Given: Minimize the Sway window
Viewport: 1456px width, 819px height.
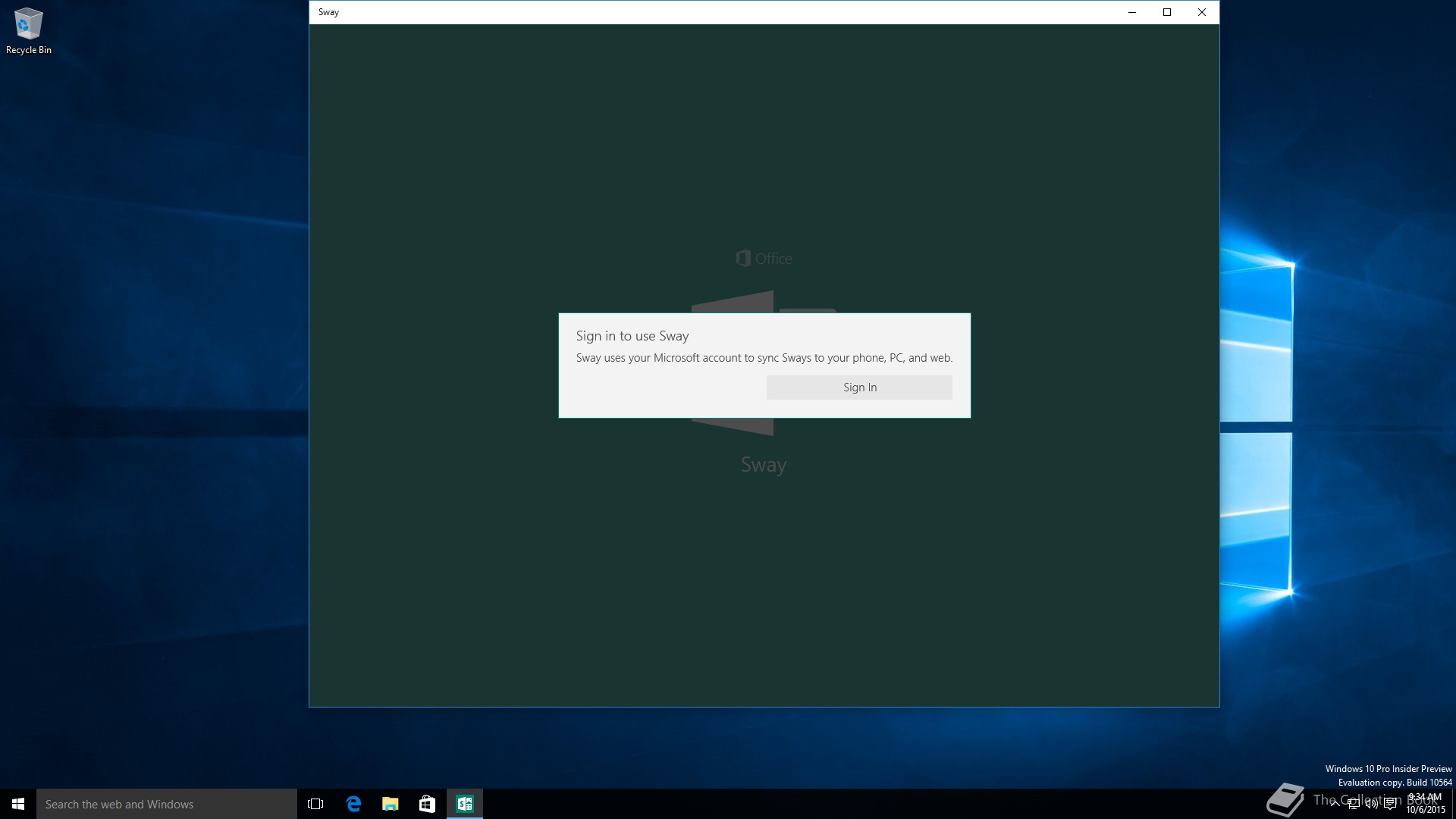Looking at the screenshot, I should (x=1132, y=12).
